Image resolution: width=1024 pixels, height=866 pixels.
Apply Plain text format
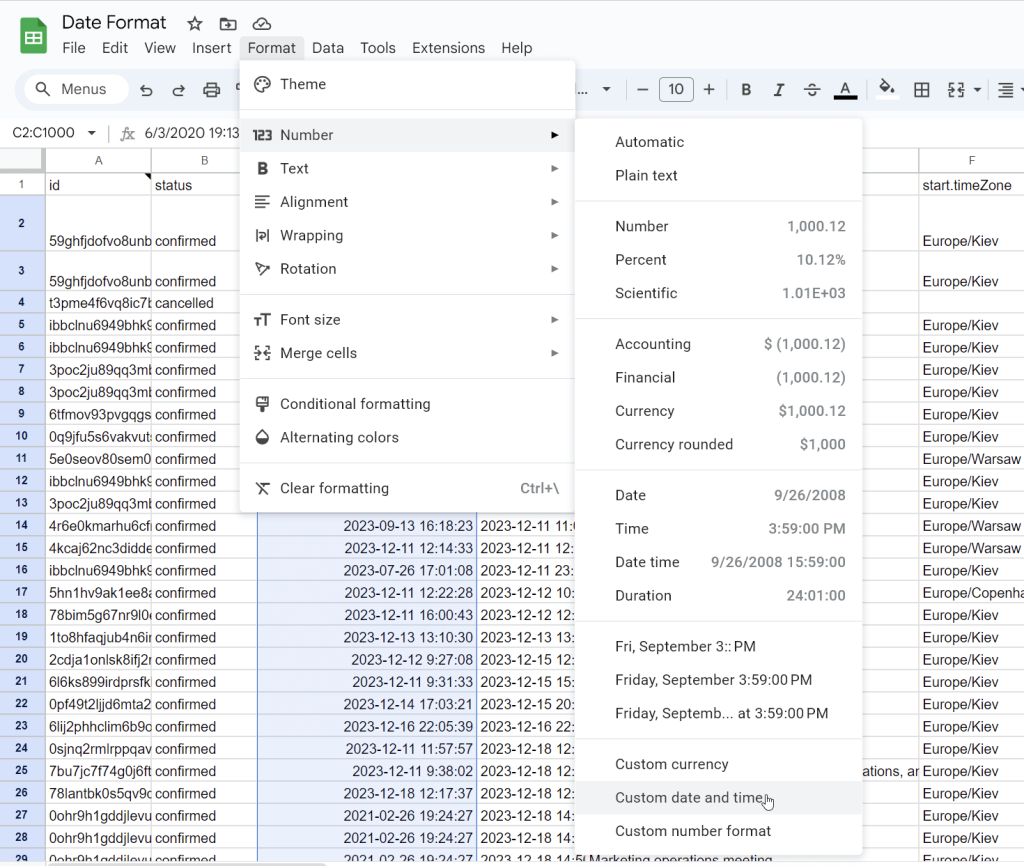718,175
